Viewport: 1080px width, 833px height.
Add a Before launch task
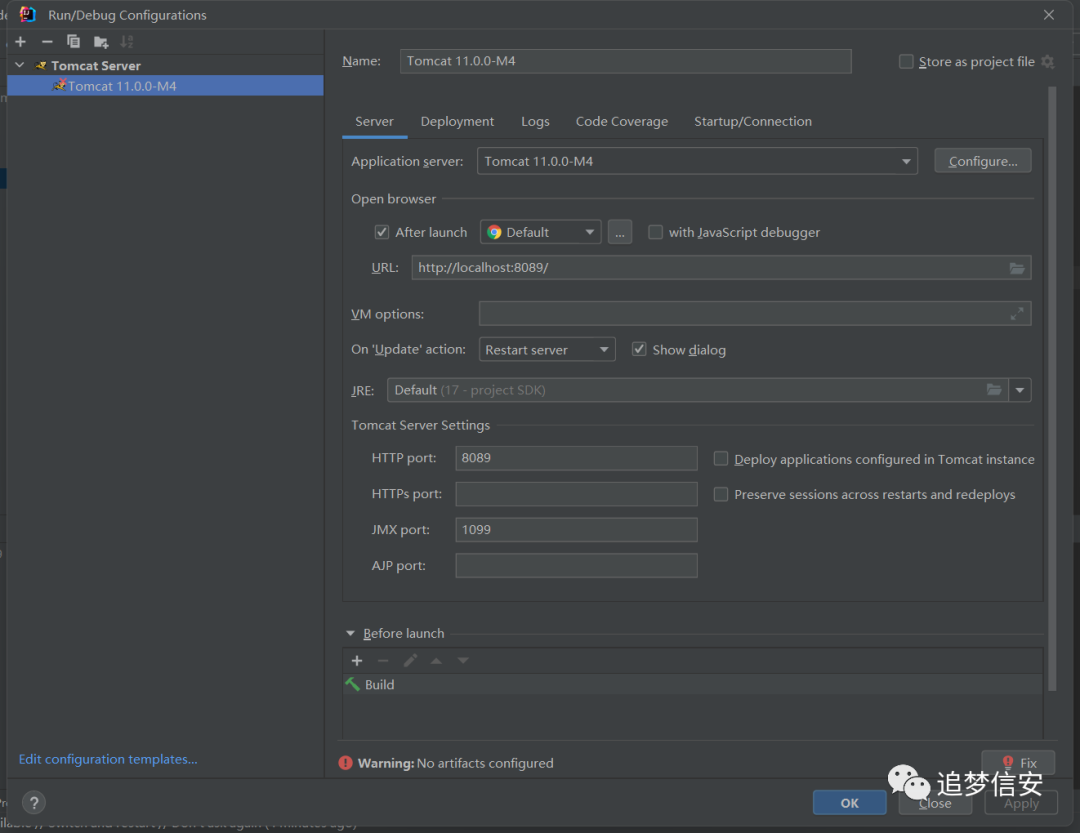[357, 661]
